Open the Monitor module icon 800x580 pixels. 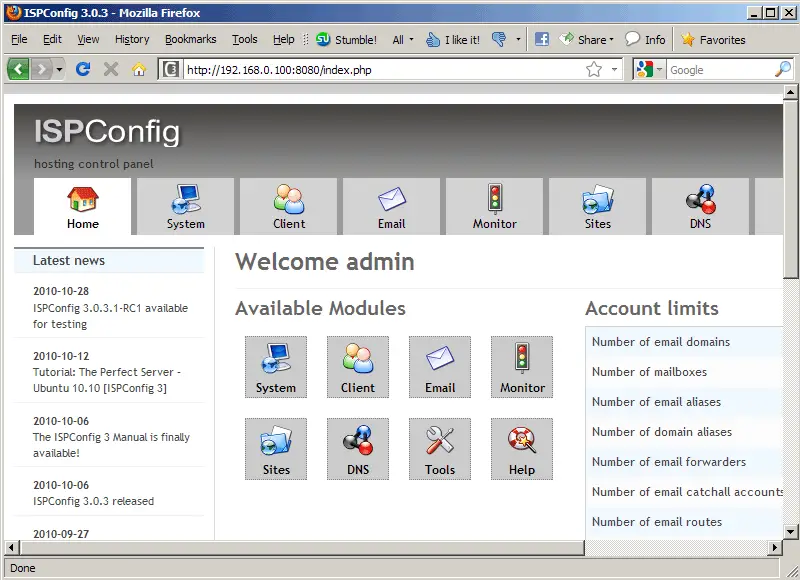tap(521, 366)
